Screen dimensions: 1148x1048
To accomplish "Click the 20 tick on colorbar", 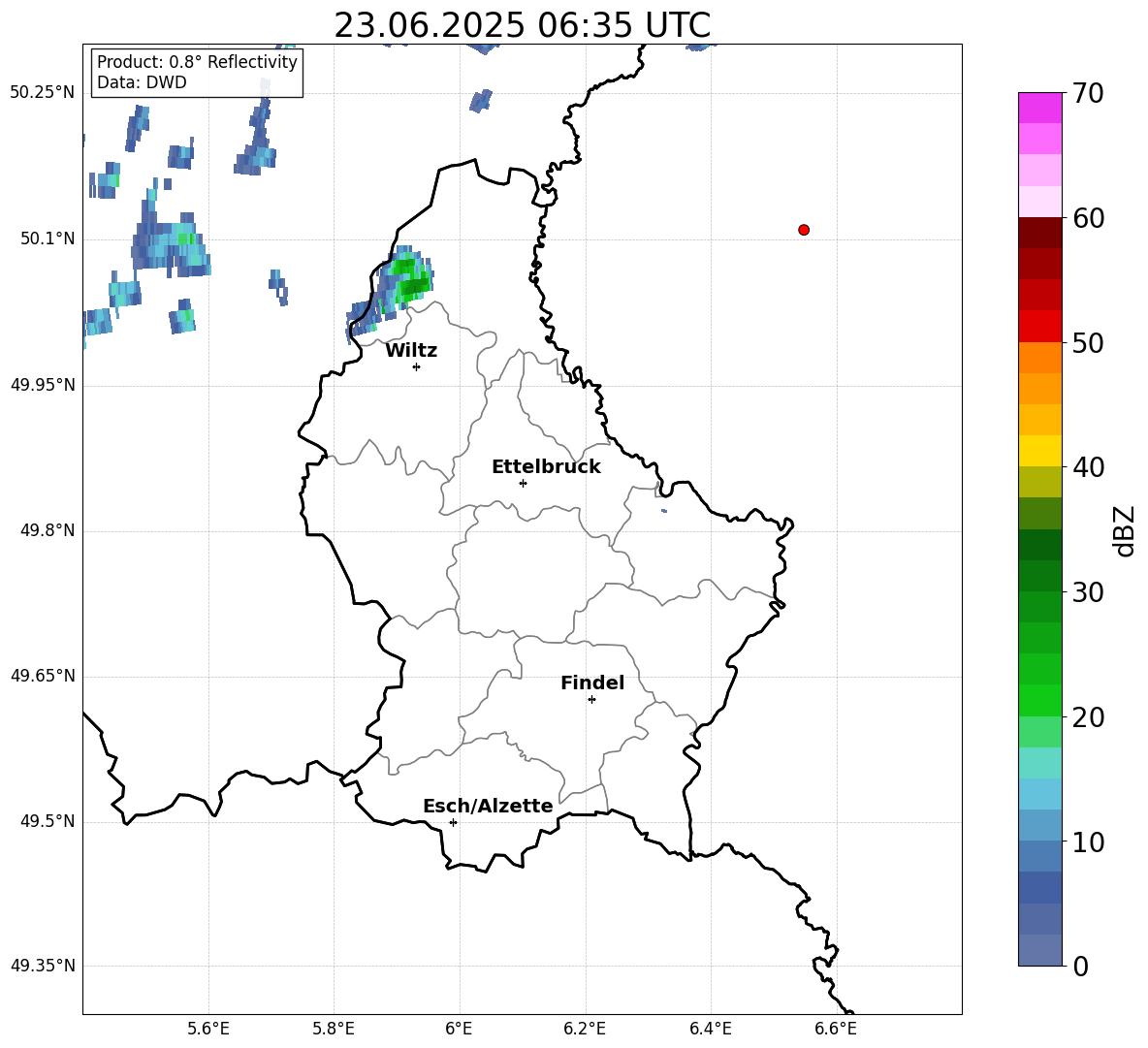I will [1088, 717].
